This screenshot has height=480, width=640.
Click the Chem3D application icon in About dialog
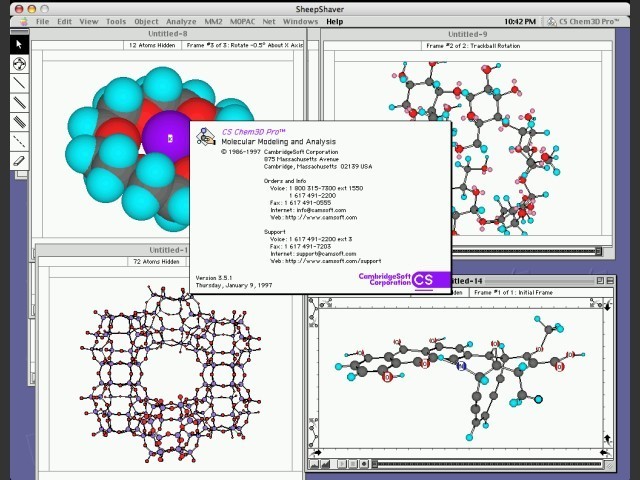coord(206,137)
